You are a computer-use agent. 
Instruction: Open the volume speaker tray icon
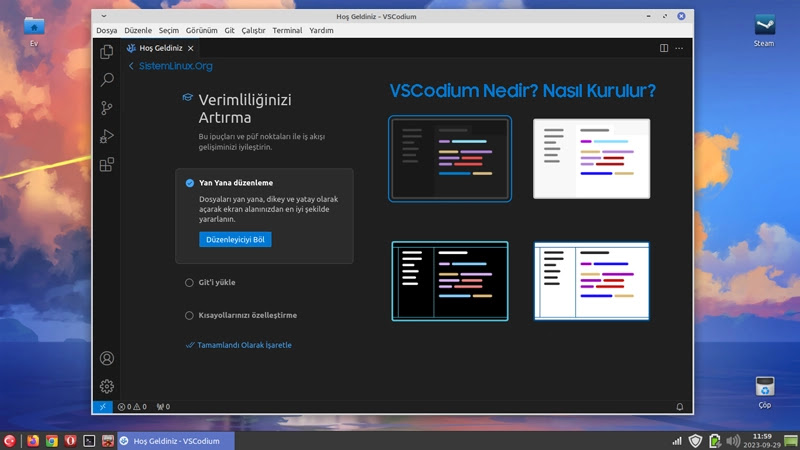[x=733, y=441]
